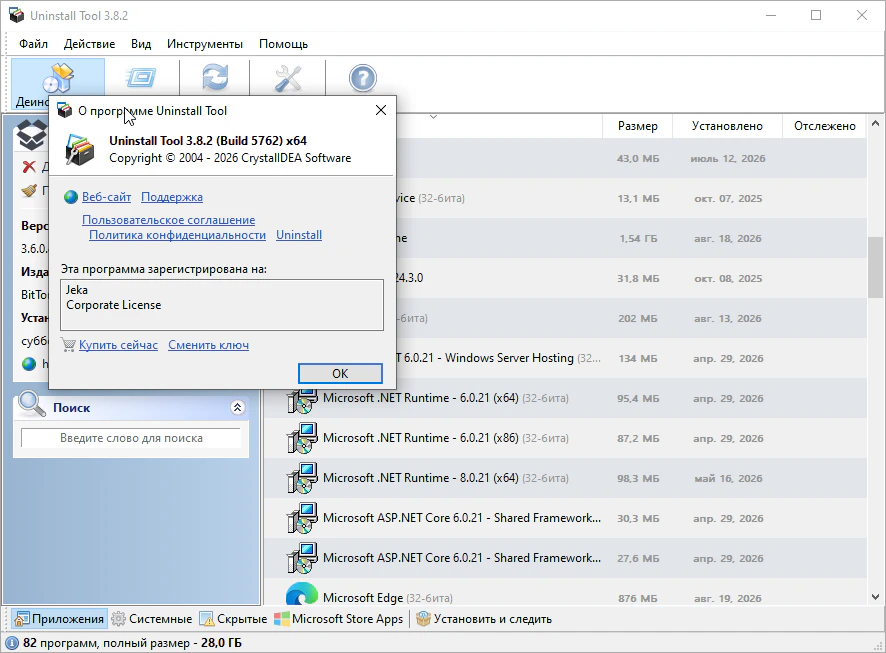Click the magnifier icon in Поиск panel
886x653 pixels.
pyautogui.click(x=32, y=404)
